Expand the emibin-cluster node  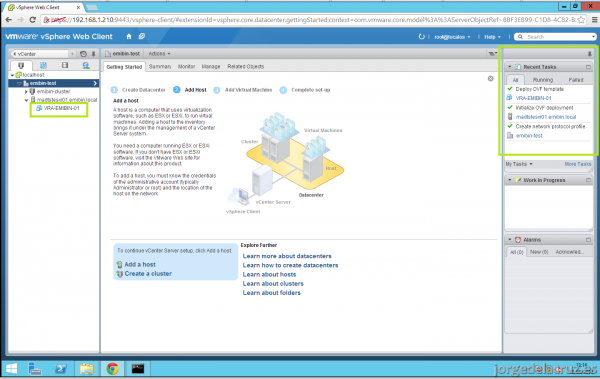[x=26, y=91]
